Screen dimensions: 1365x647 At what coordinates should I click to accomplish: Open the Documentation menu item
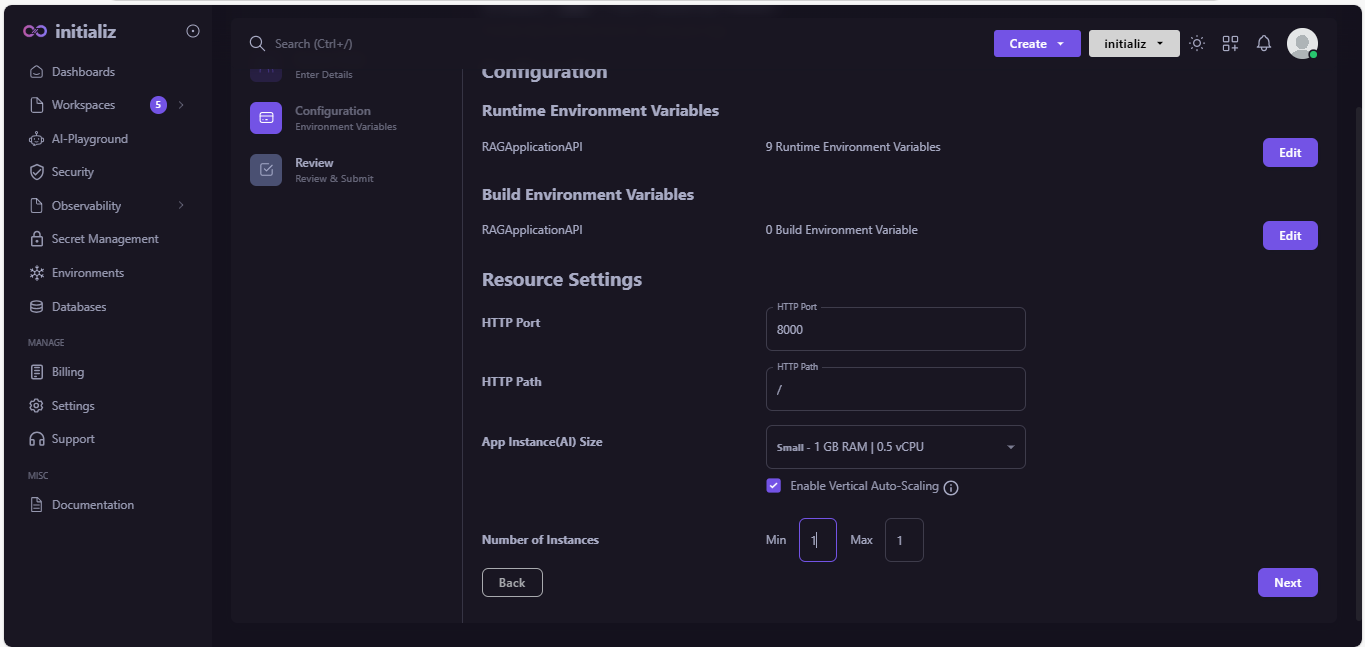coord(94,504)
